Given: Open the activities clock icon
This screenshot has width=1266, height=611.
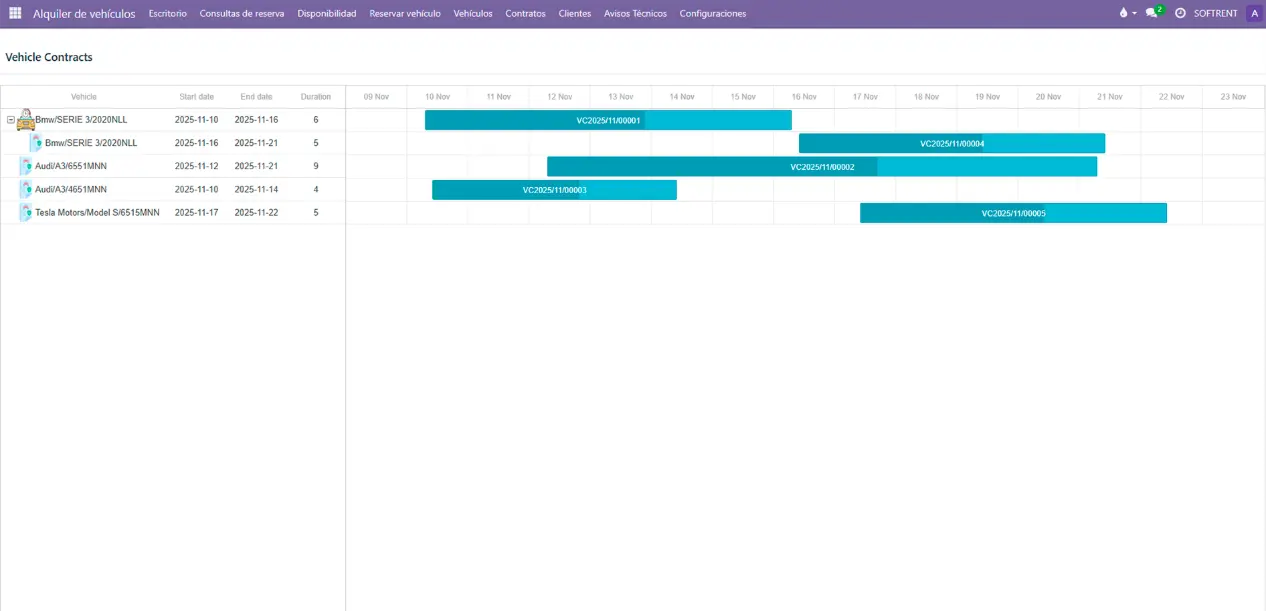Looking at the screenshot, I should pos(1180,14).
